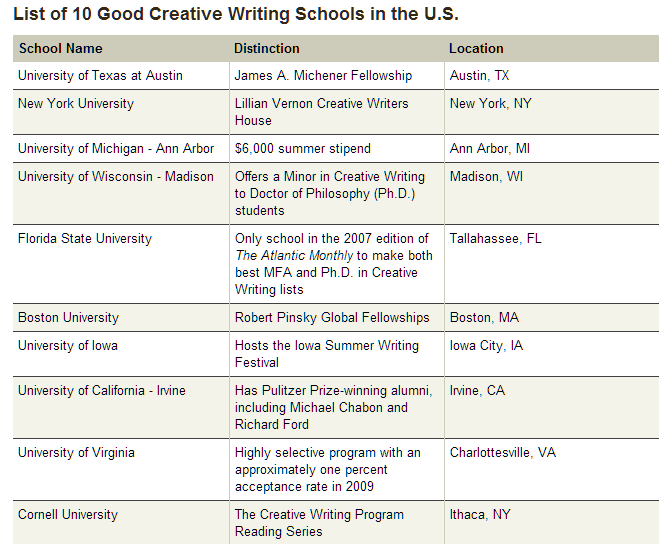Select University of Michigan - Ann Arbor

click(x=116, y=148)
